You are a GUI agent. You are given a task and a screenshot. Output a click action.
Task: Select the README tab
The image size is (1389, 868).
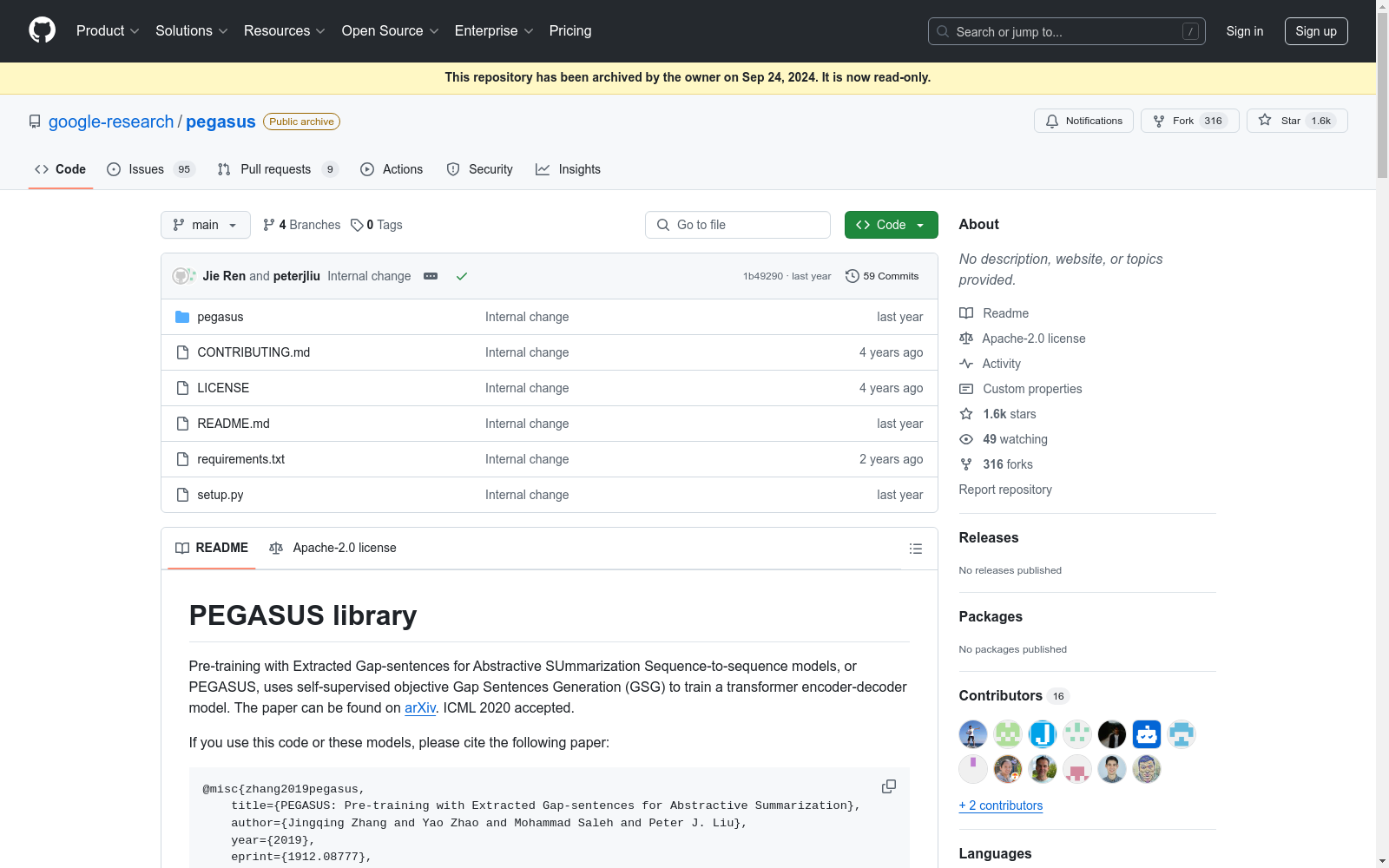click(212, 549)
